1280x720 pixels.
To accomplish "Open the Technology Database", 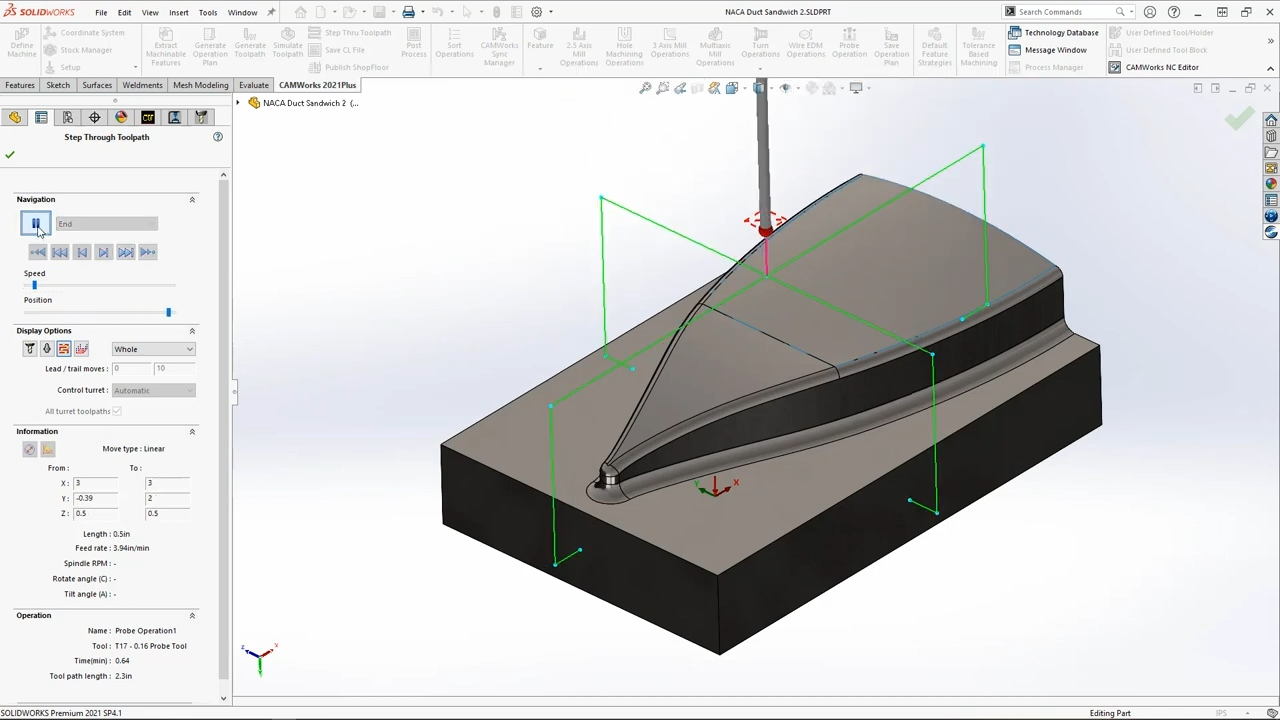I will coord(1053,32).
